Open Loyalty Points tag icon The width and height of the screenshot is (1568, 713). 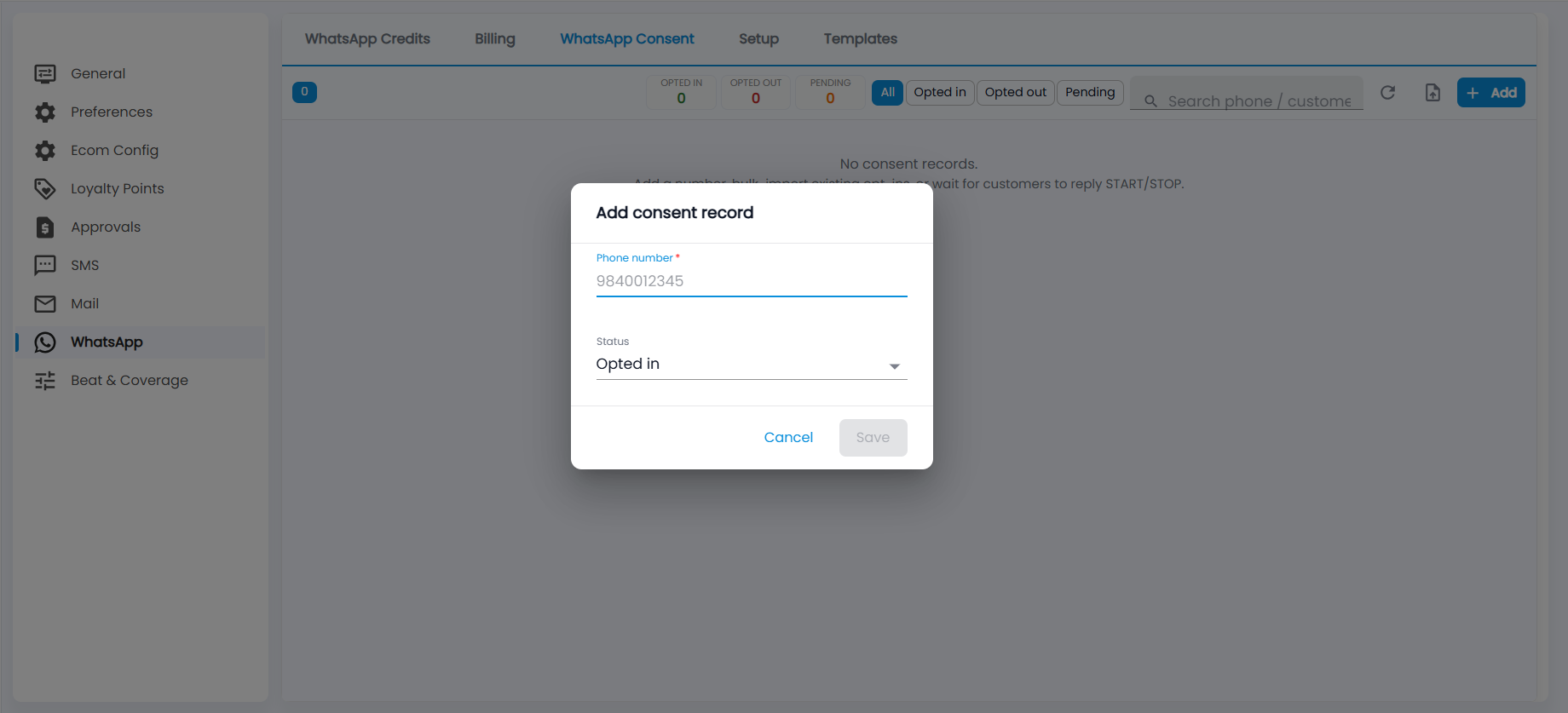pos(45,189)
